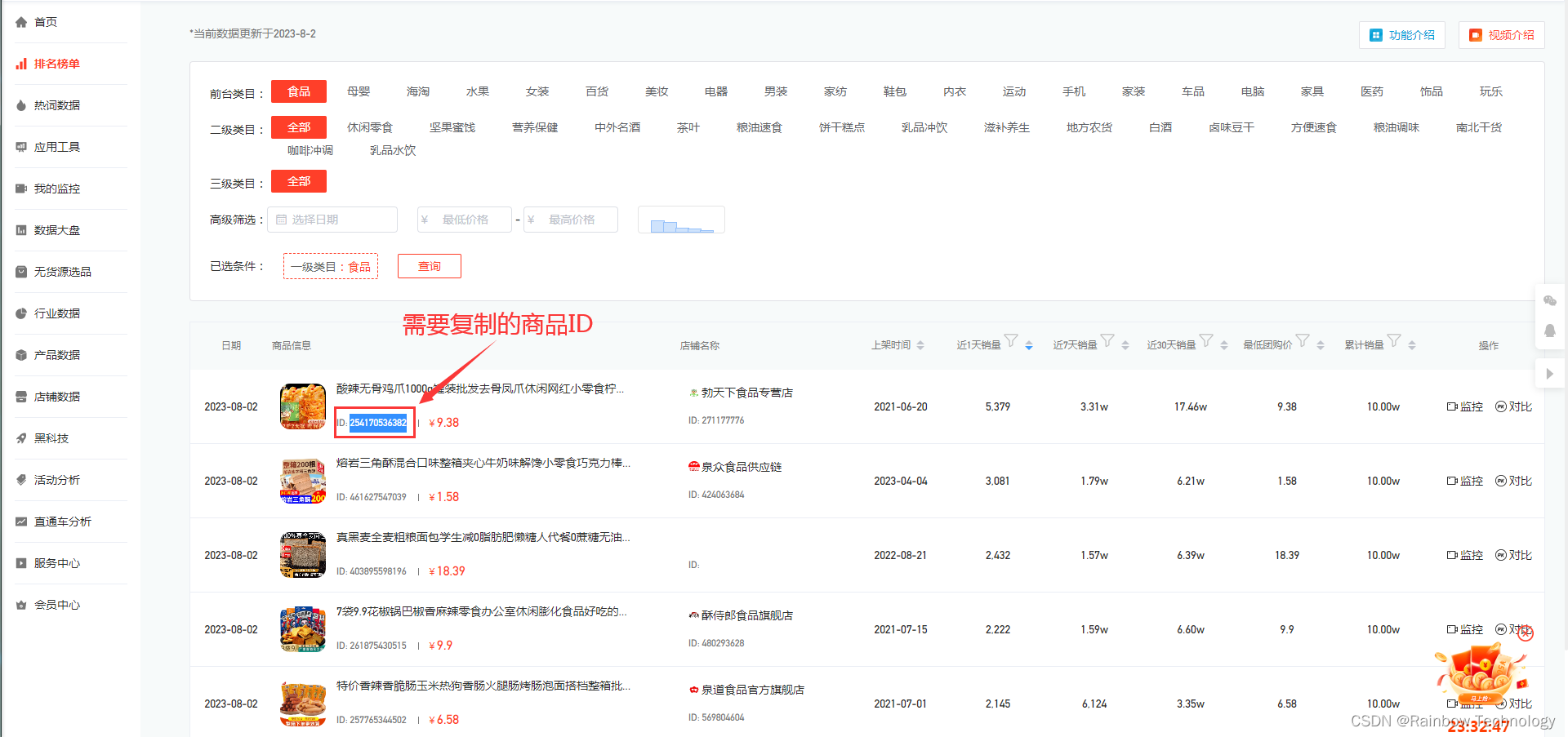Select 全部 in 三级类目 row
Viewport: 1568px width, 737px height.
(299, 181)
